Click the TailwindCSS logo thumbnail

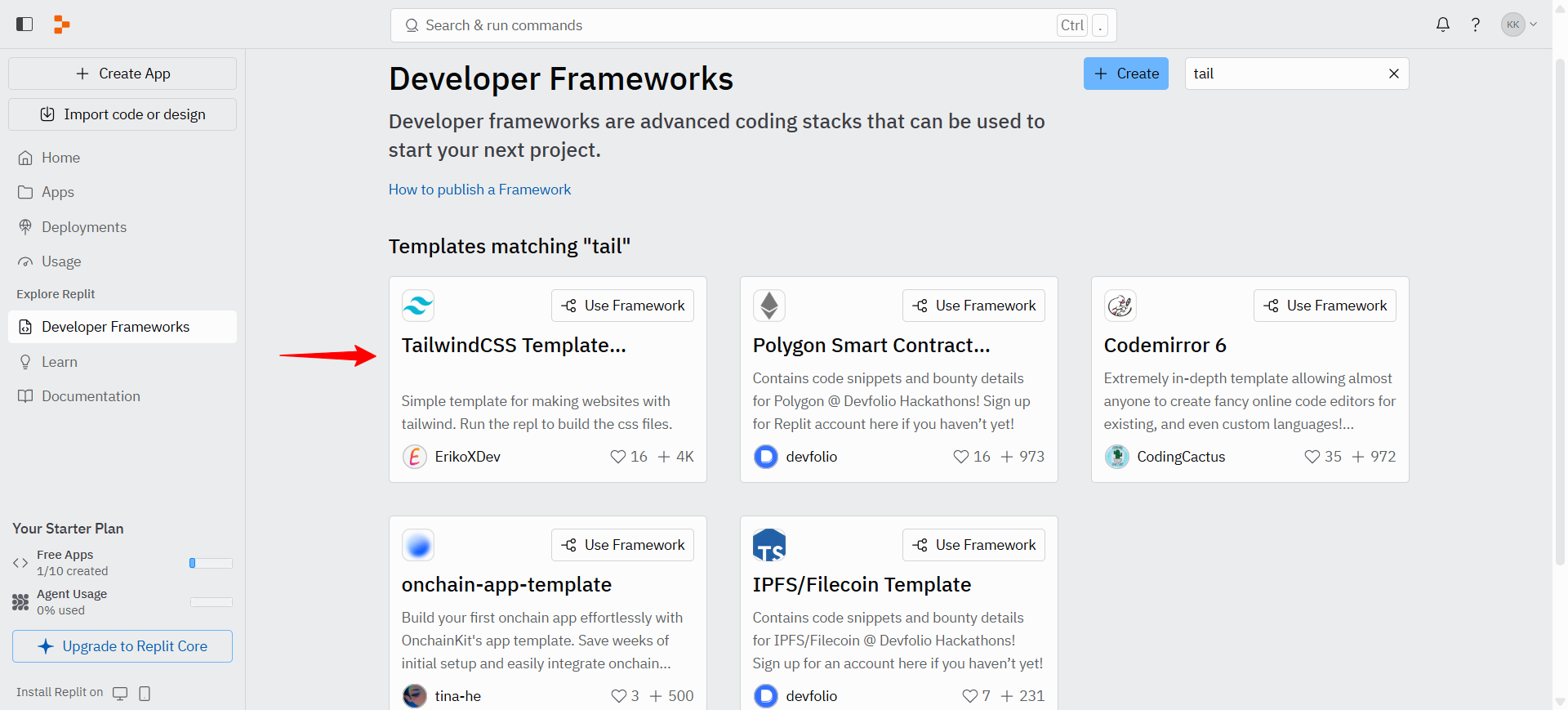coord(418,306)
